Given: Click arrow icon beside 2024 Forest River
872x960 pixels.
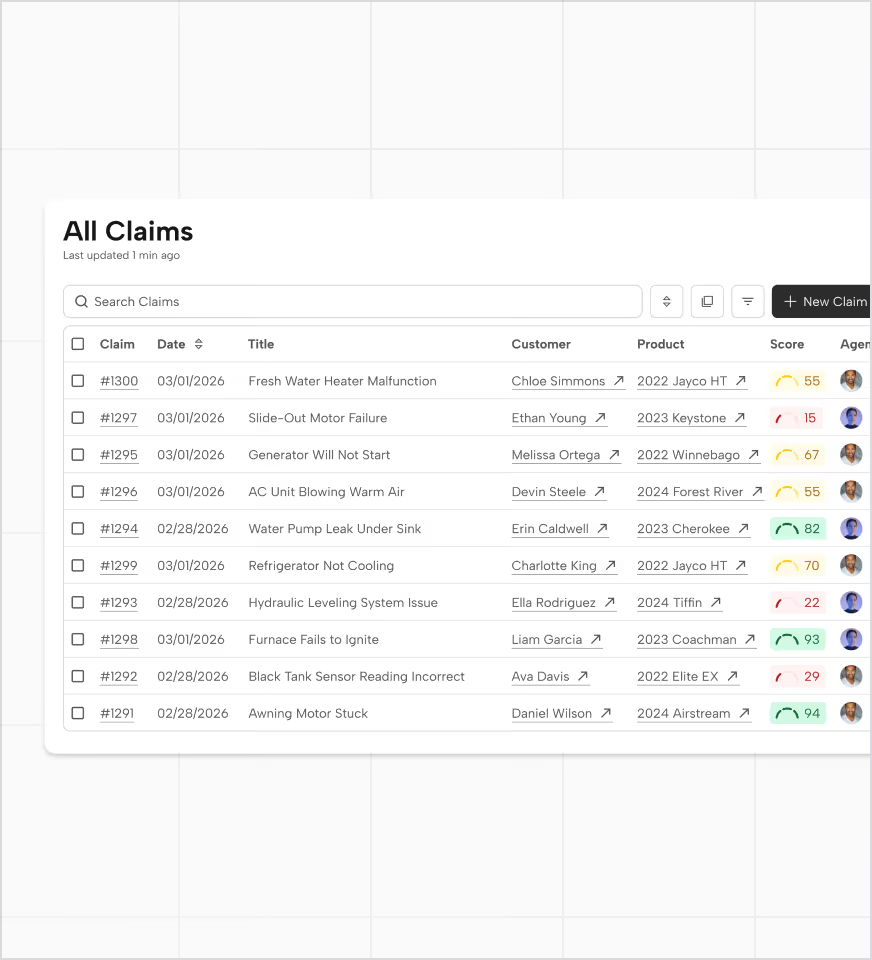Looking at the screenshot, I should point(757,491).
